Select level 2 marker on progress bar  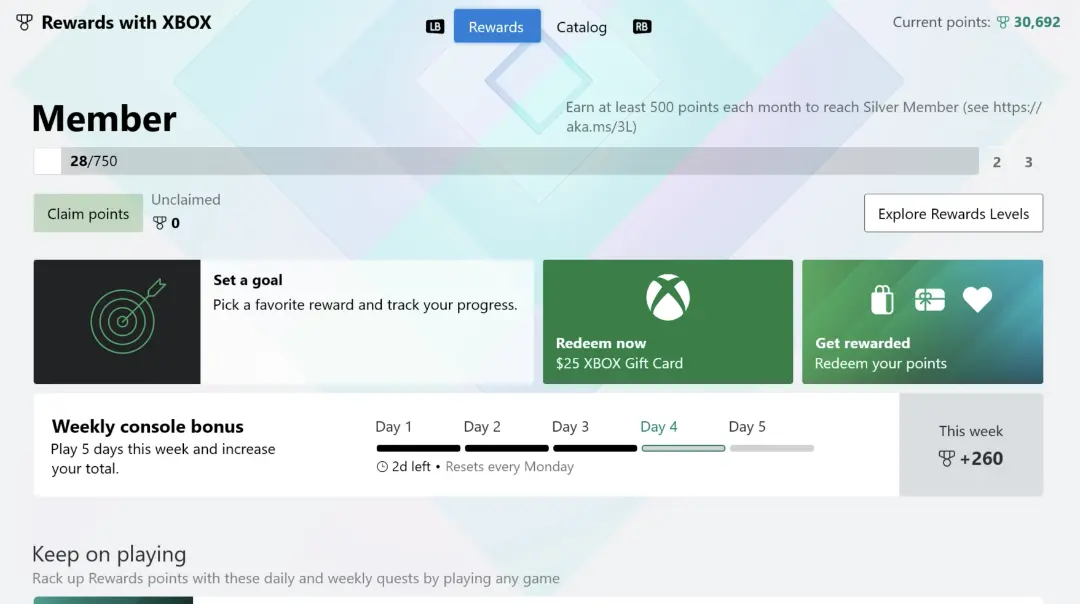[x=997, y=162]
